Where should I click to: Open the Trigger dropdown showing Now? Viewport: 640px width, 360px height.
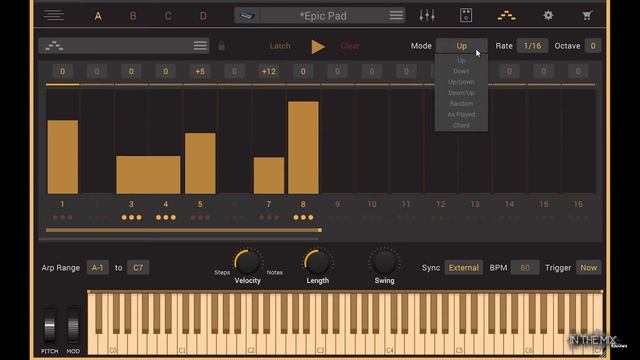[588, 268]
